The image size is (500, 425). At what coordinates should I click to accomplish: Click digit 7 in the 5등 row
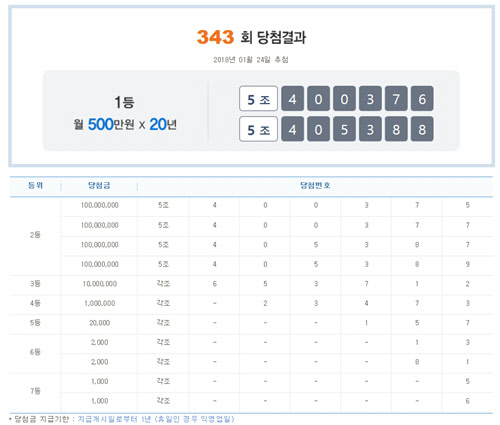point(468,323)
